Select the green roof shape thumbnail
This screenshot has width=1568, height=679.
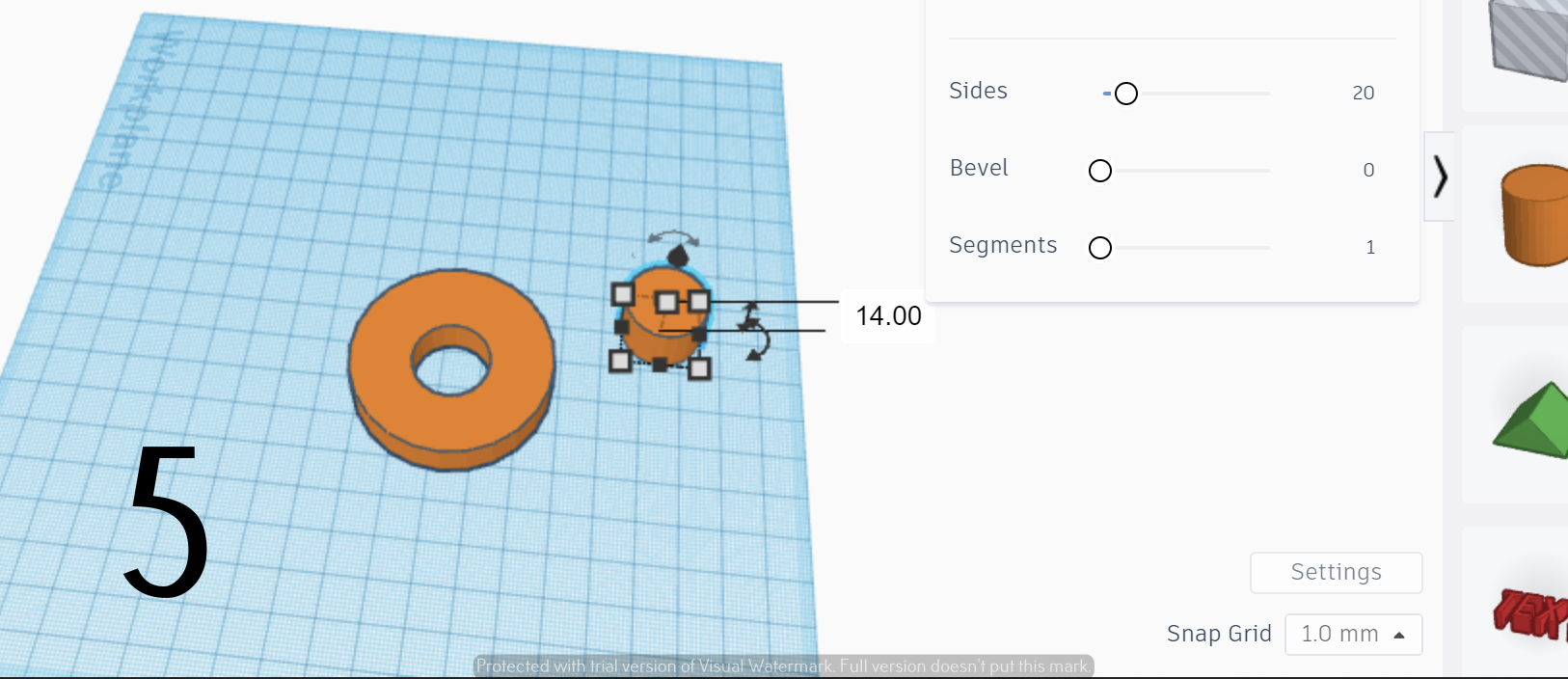point(1533,420)
